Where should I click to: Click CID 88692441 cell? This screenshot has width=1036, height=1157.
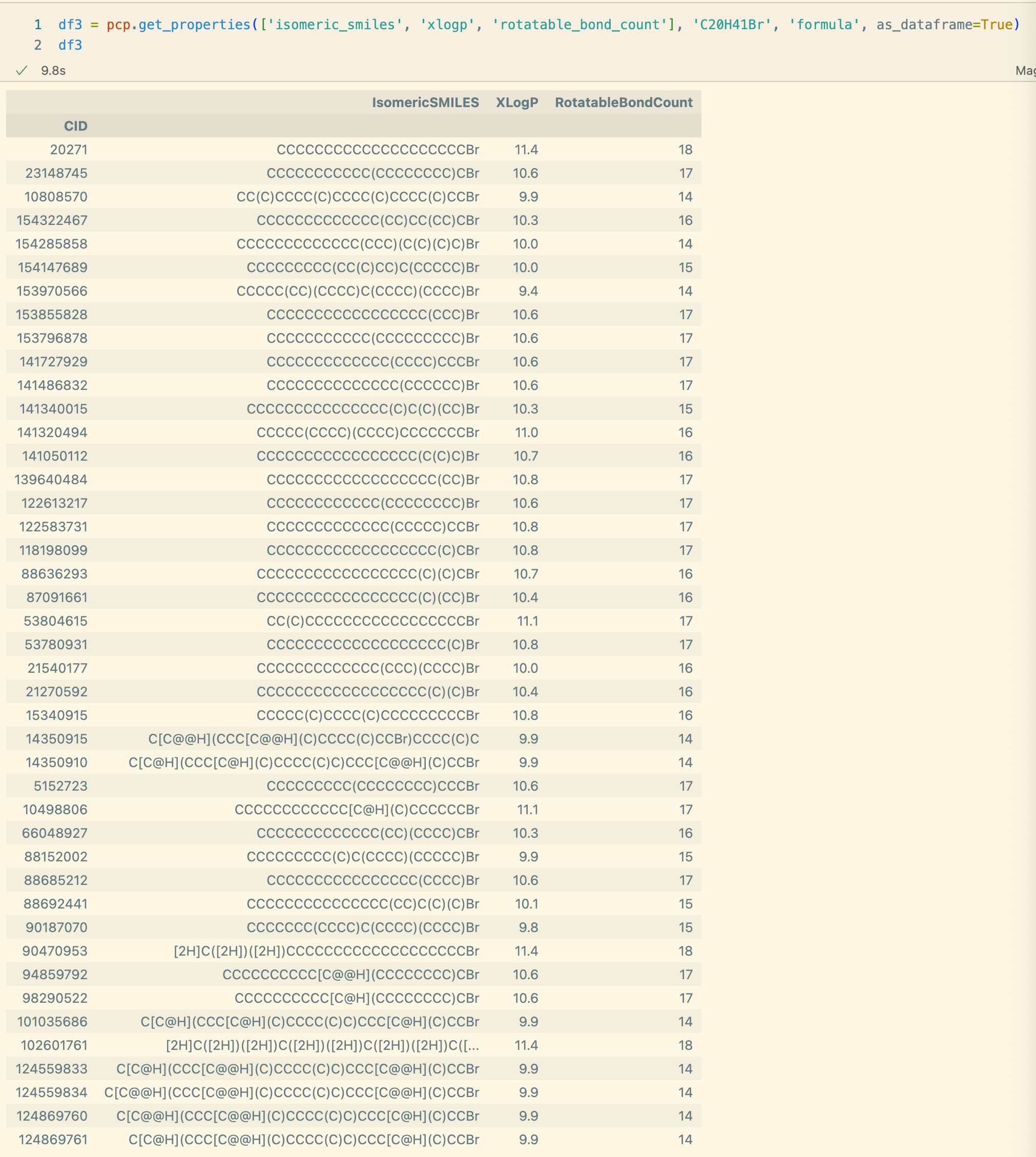tap(55, 904)
